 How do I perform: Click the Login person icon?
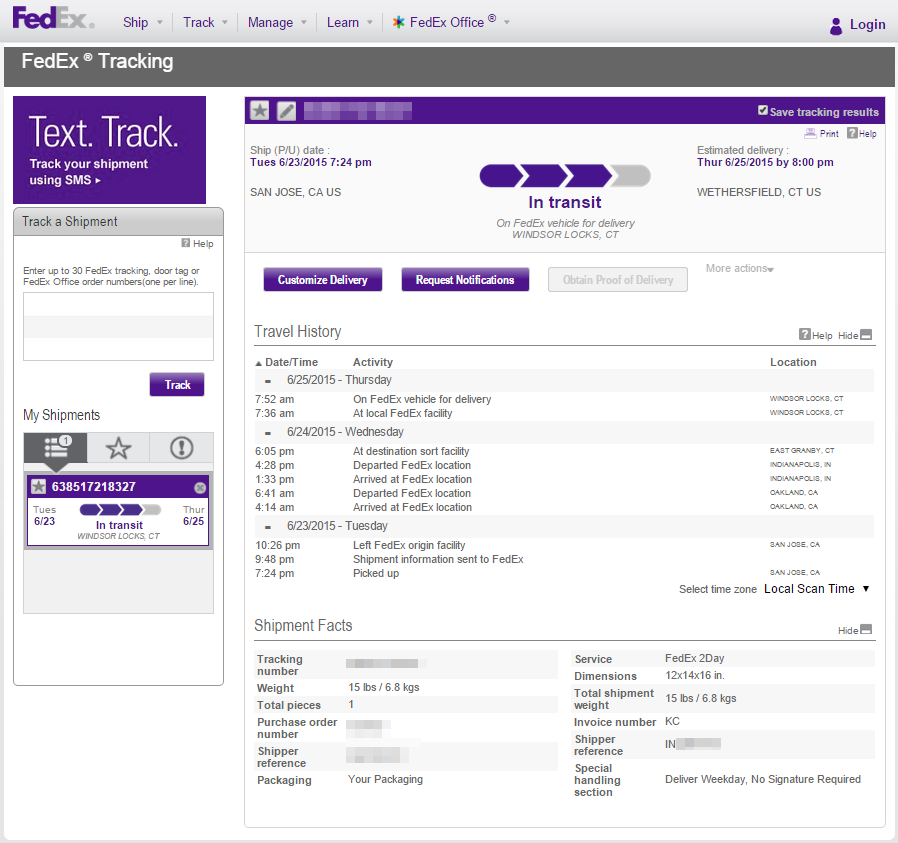836,25
